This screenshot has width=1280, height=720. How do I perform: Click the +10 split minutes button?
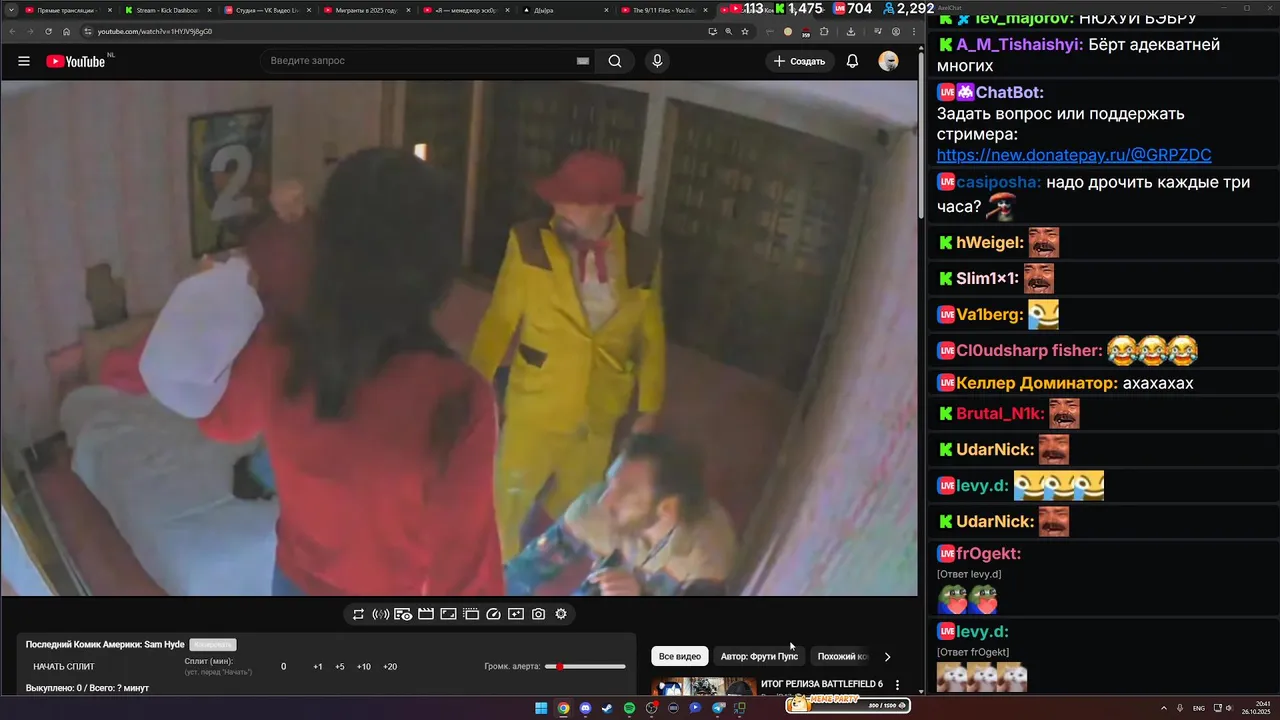click(364, 666)
